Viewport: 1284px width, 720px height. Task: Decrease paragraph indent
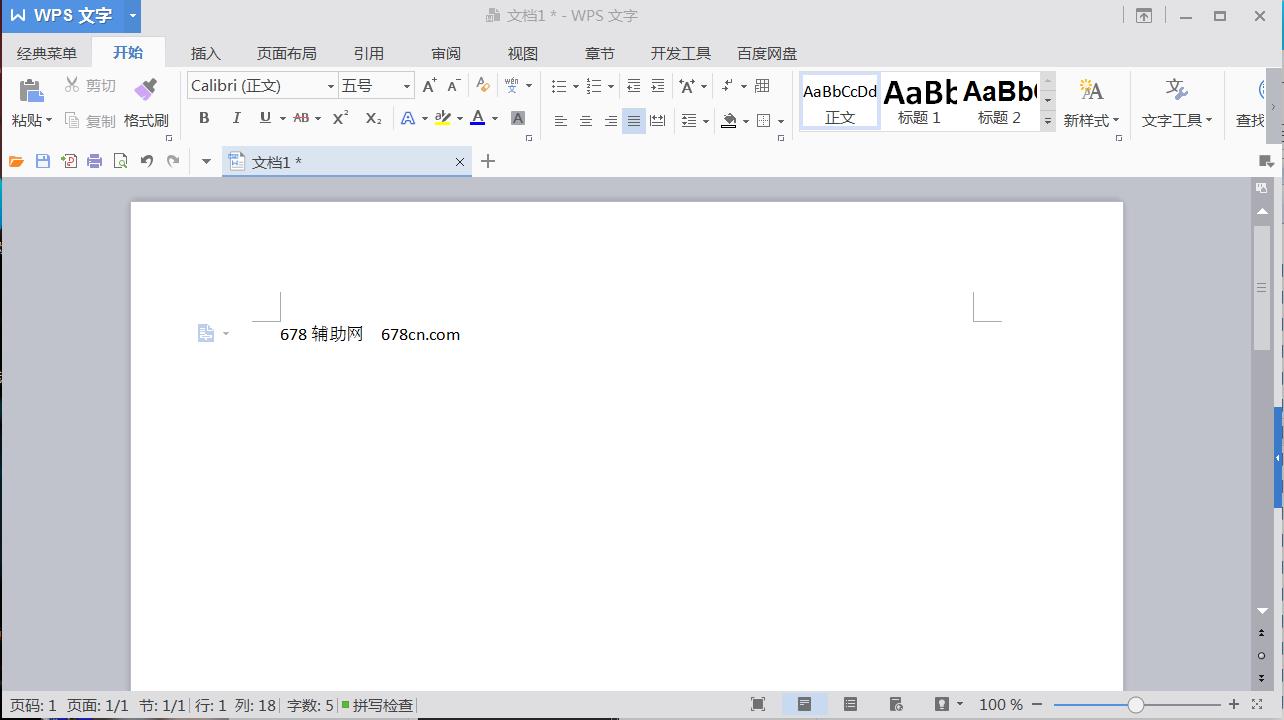pos(633,86)
